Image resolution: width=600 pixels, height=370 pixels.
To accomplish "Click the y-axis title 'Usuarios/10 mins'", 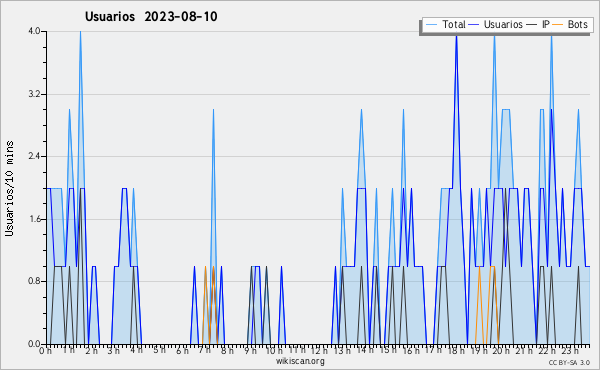I will click(10, 189).
